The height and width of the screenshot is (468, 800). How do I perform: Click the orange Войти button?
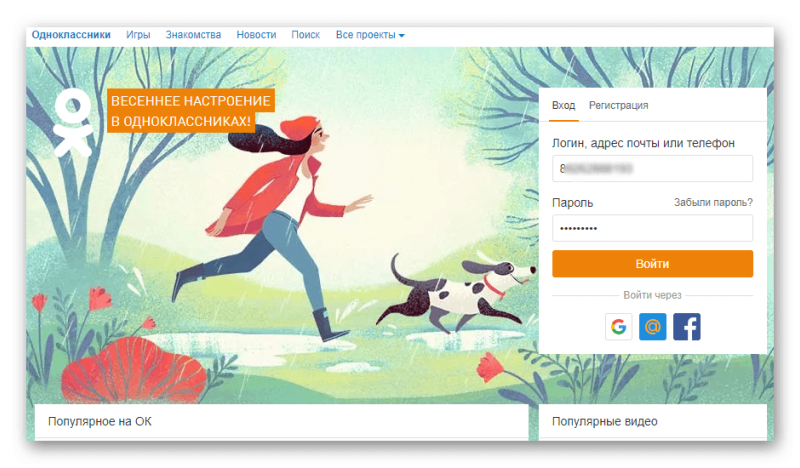[x=653, y=264]
